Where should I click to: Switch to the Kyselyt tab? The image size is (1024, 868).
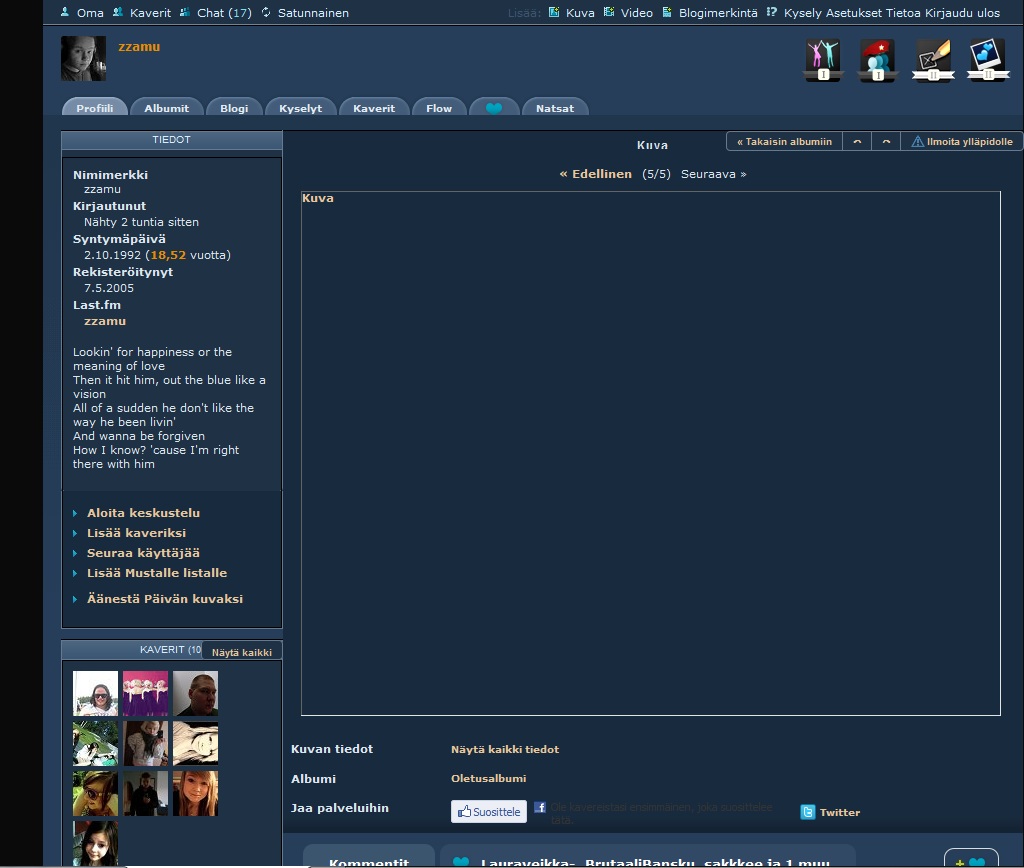(x=300, y=108)
